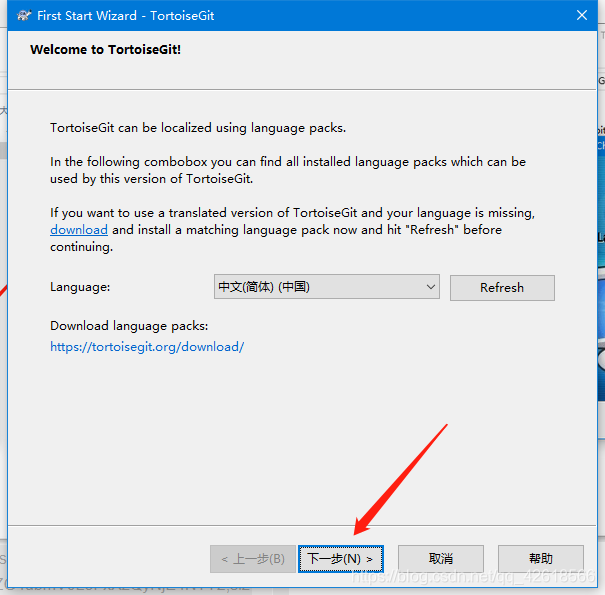
Task: Click "TortoiseGit can be localized using language packs."
Action: point(198,128)
